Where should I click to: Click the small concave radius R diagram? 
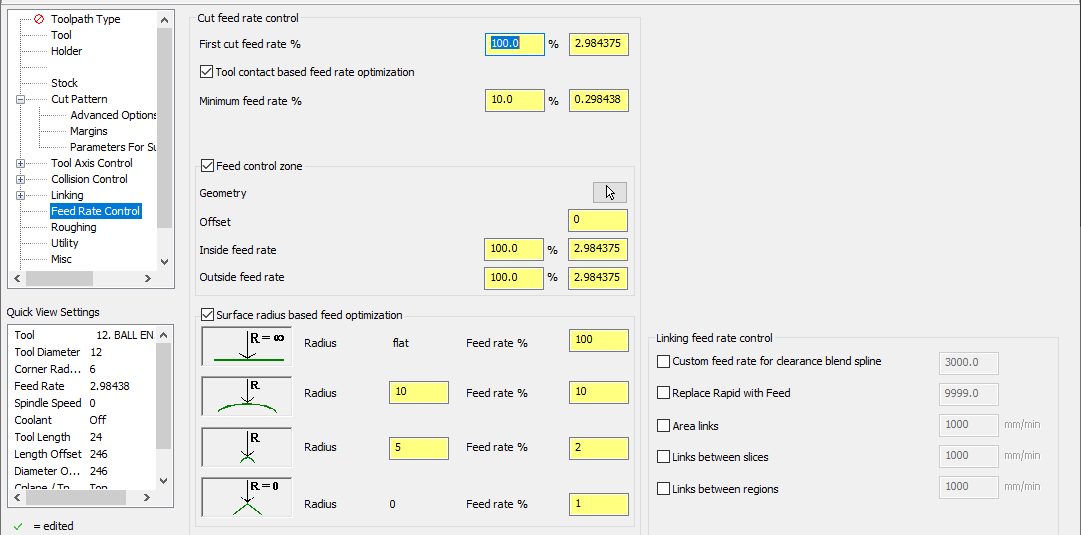(246, 446)
